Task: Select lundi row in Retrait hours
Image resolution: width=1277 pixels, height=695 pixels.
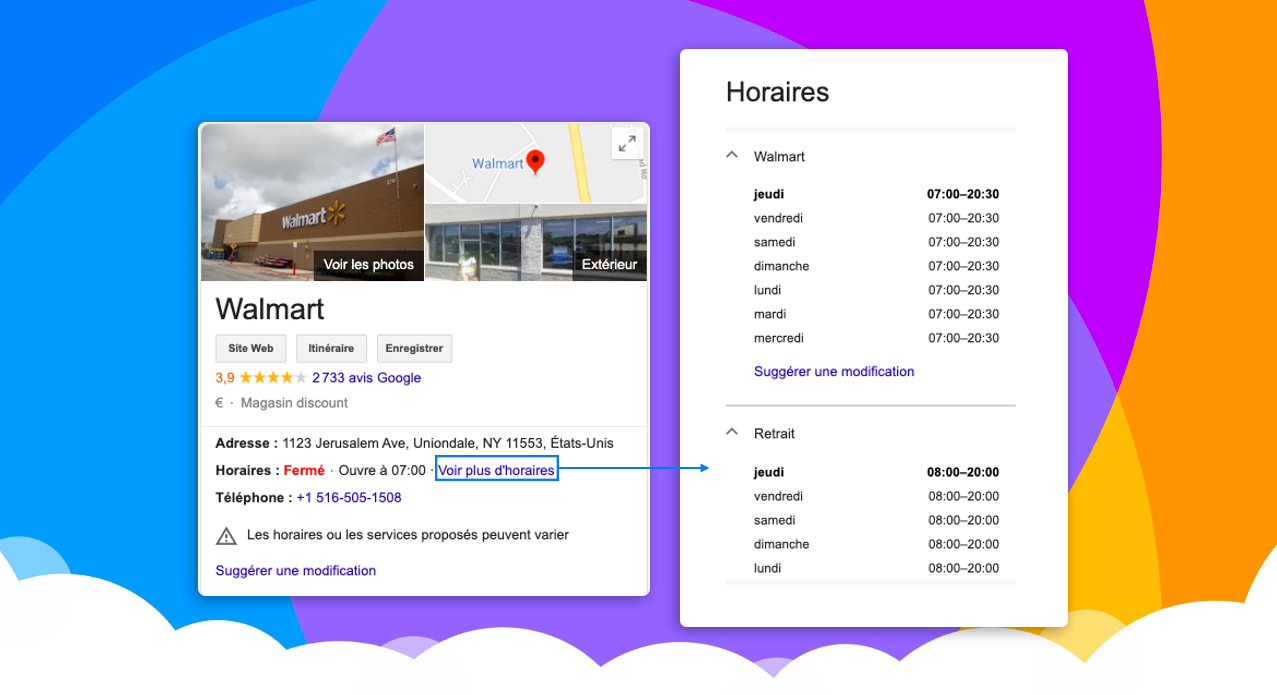Action: click(877, 568)
